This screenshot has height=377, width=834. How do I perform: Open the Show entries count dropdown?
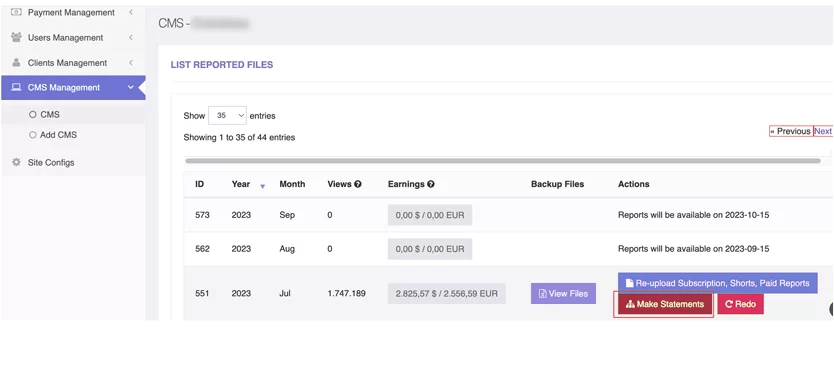click(x=227, y=115)
